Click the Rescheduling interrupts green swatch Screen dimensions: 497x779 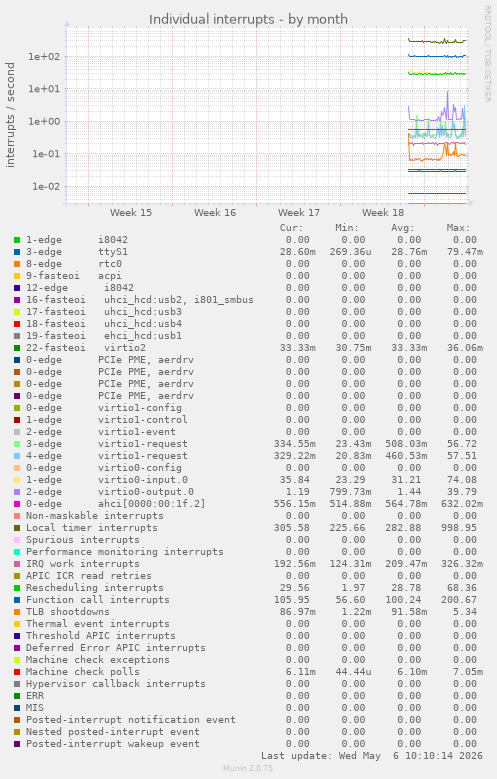(x=17, y=588)
